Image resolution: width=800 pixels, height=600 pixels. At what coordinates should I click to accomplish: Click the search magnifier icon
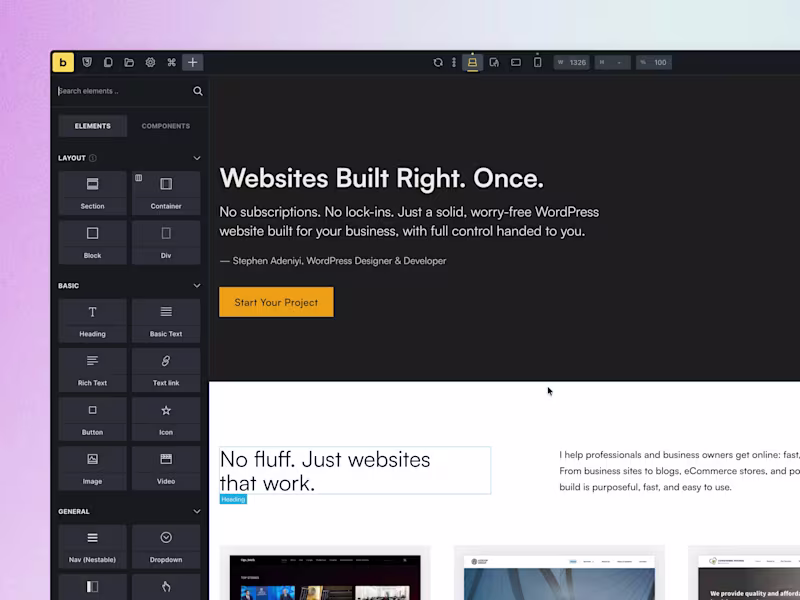(x=198, y=91)
